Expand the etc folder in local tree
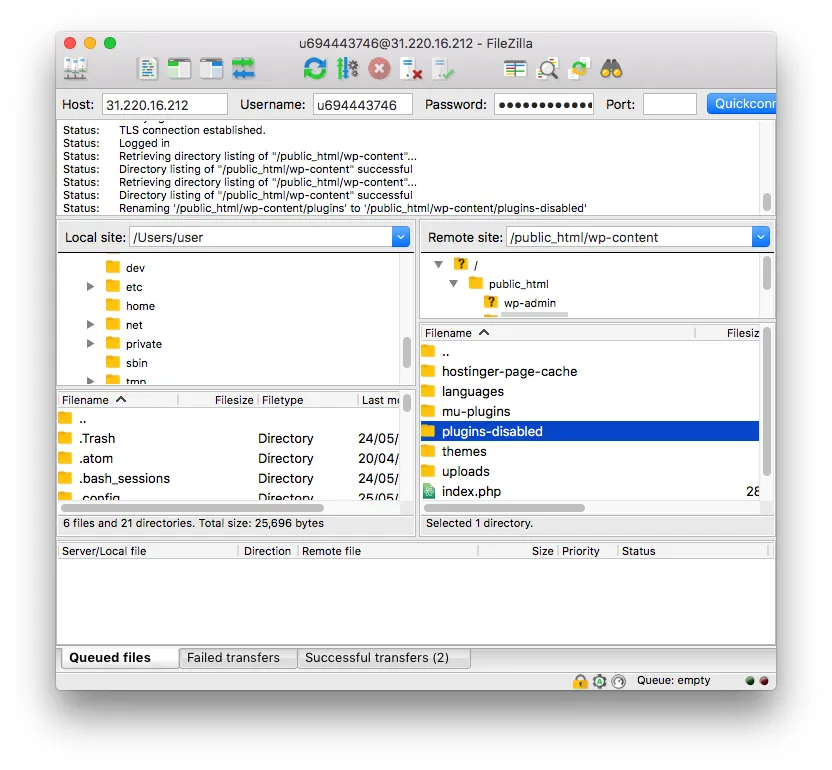Screen dimensions: 832x770 [x=90, y=287]
